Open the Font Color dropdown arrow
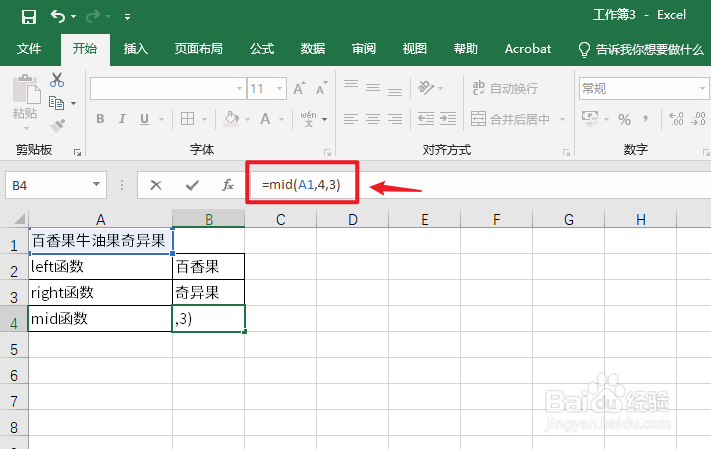This screenshot has width=711, height=449. tap(282, 120)
